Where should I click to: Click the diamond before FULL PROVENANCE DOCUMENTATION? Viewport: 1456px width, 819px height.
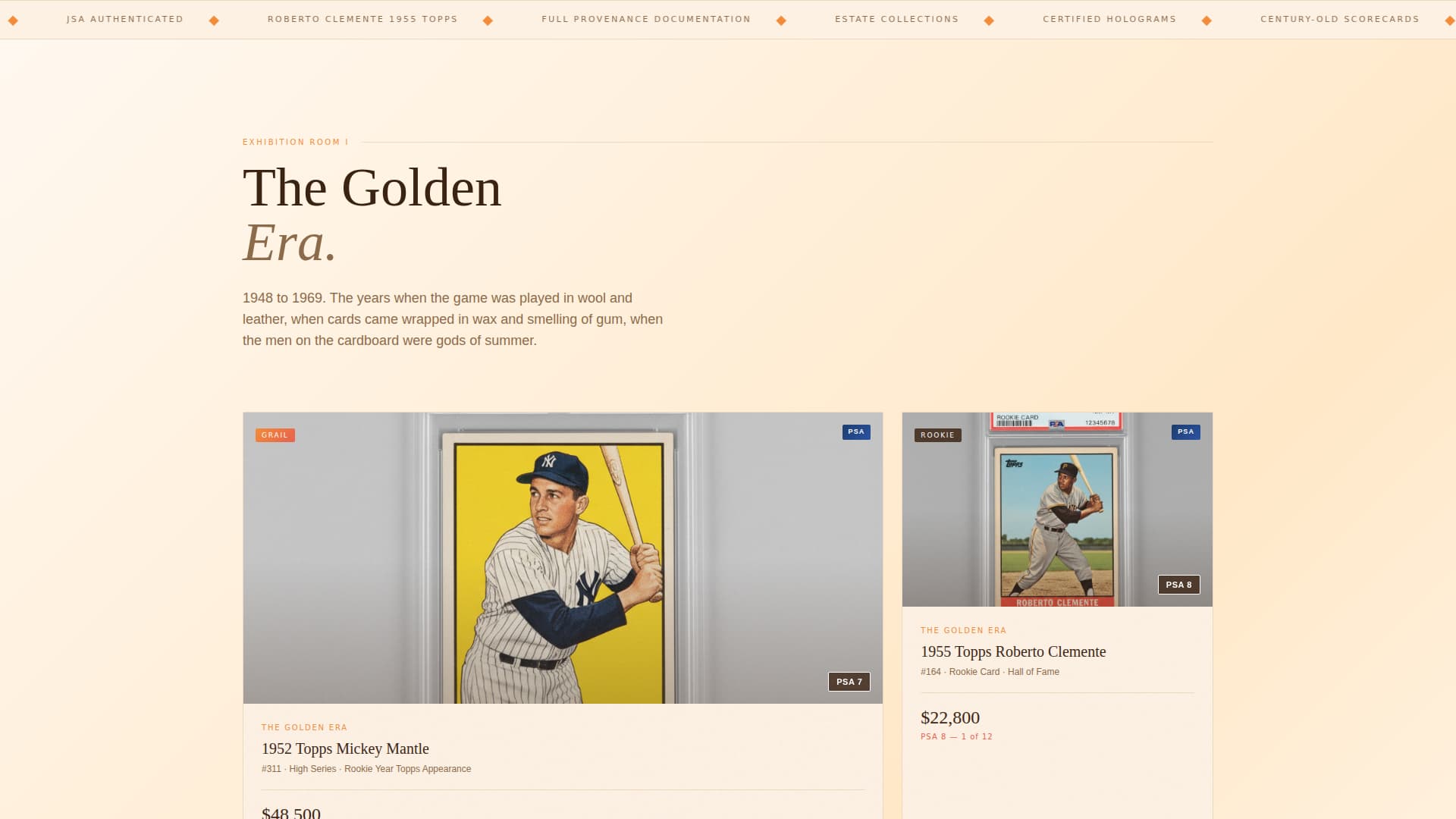(488, 20)
